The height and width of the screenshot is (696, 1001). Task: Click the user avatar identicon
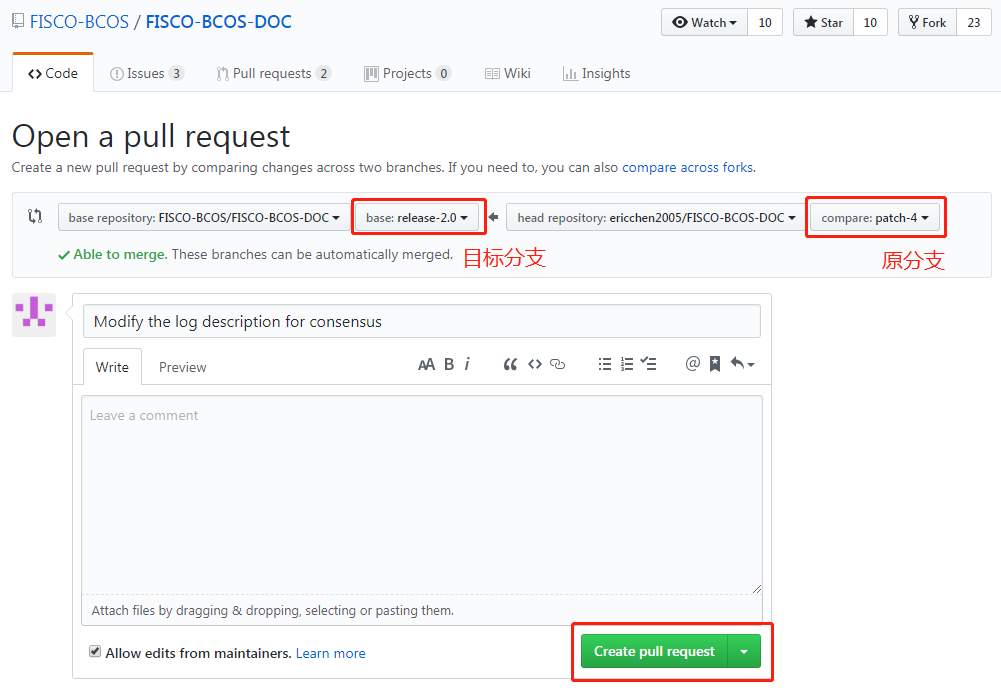pos(34,315)
